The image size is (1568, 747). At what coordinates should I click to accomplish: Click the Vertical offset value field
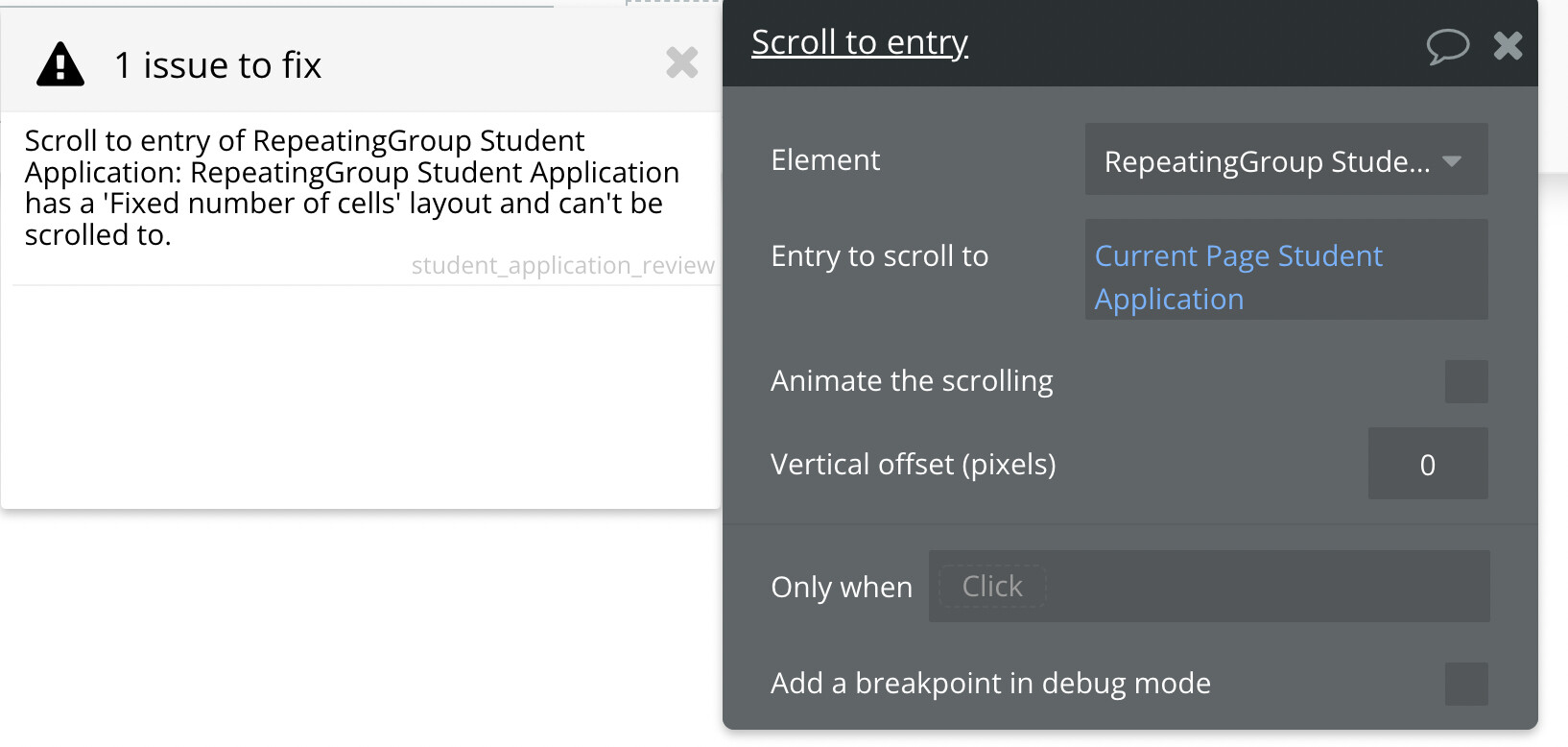[1427, 465]
